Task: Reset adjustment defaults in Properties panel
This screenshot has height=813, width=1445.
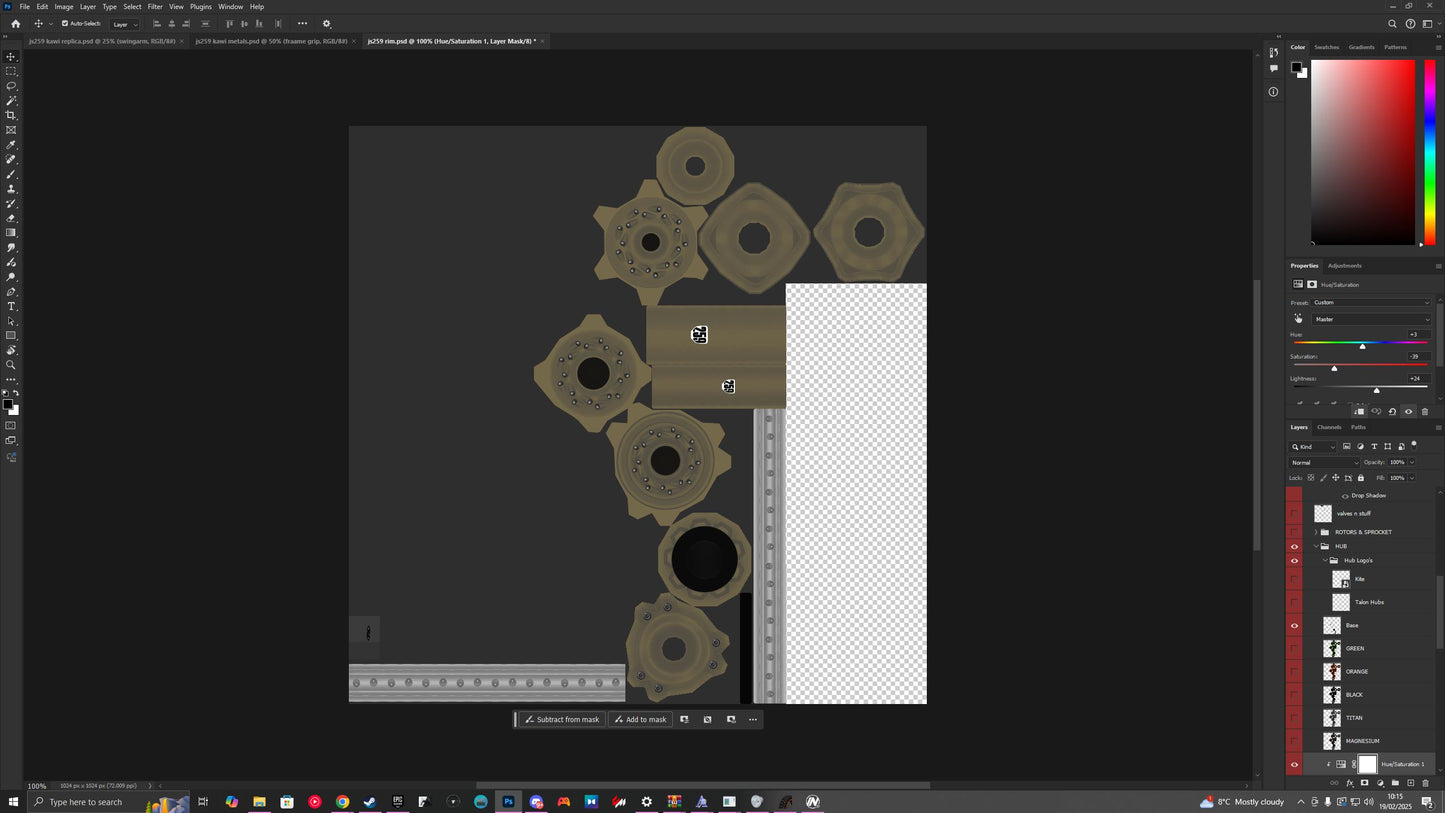Action: (x=1392, y=412)
